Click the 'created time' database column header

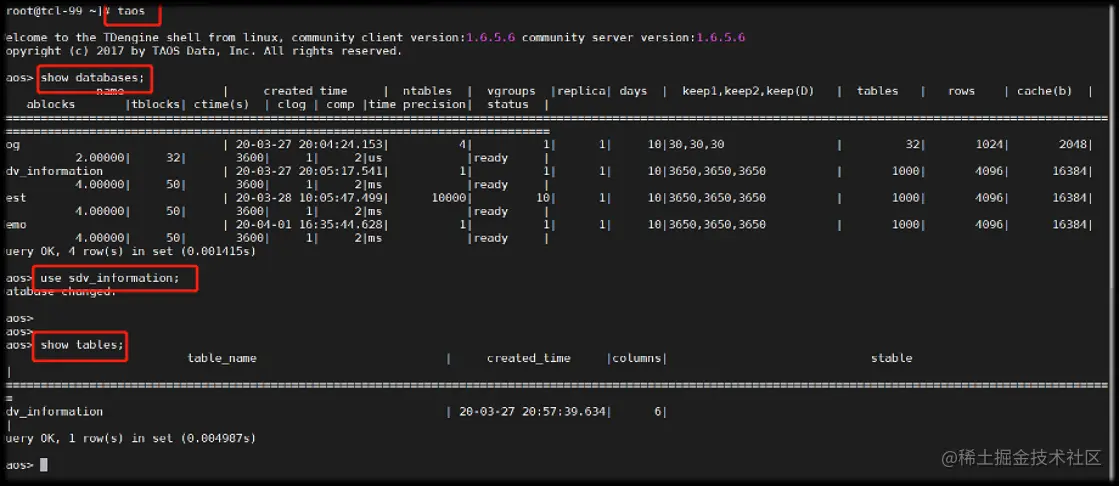(305, 91)
